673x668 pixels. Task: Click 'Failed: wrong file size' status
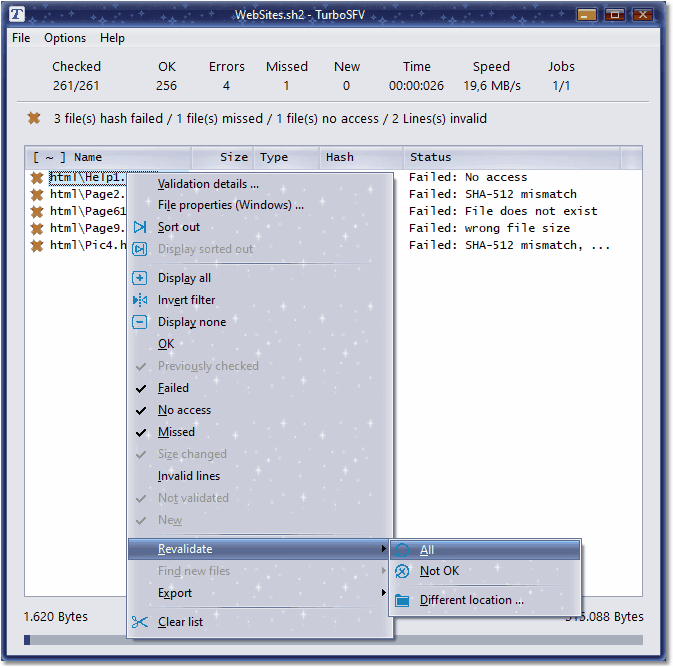point(489,228)
